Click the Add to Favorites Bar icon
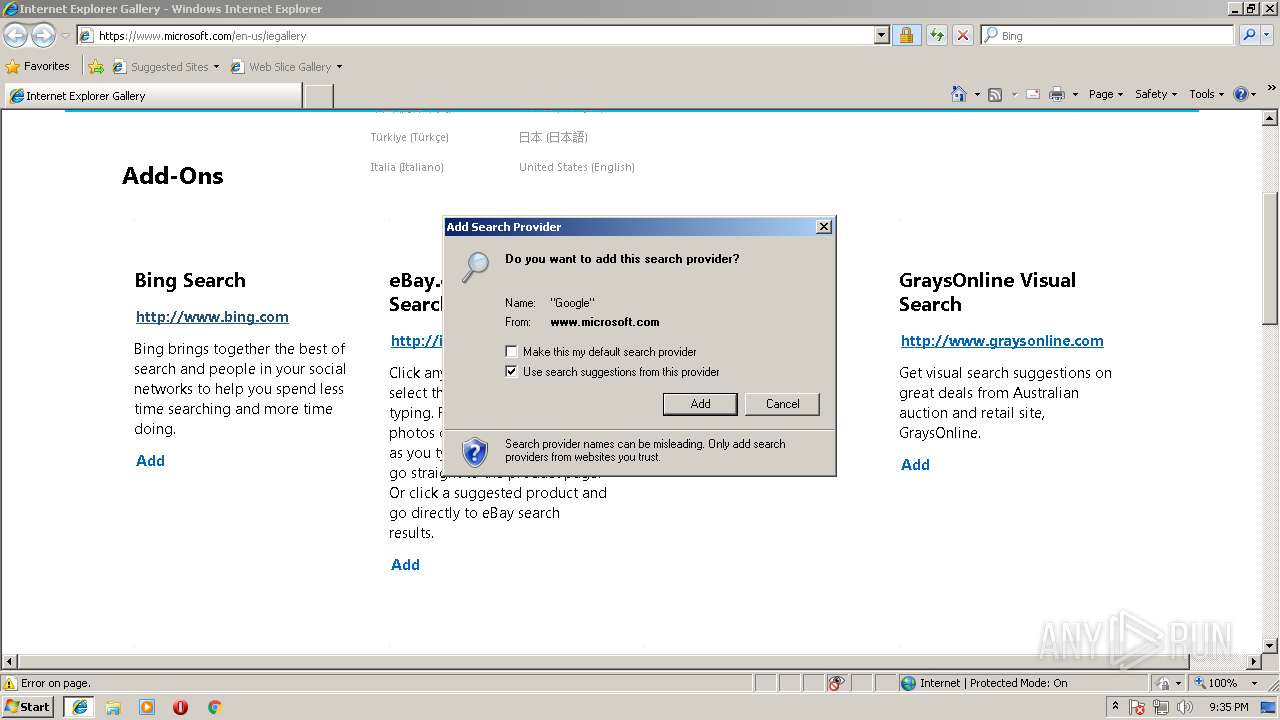 [95, 67]
